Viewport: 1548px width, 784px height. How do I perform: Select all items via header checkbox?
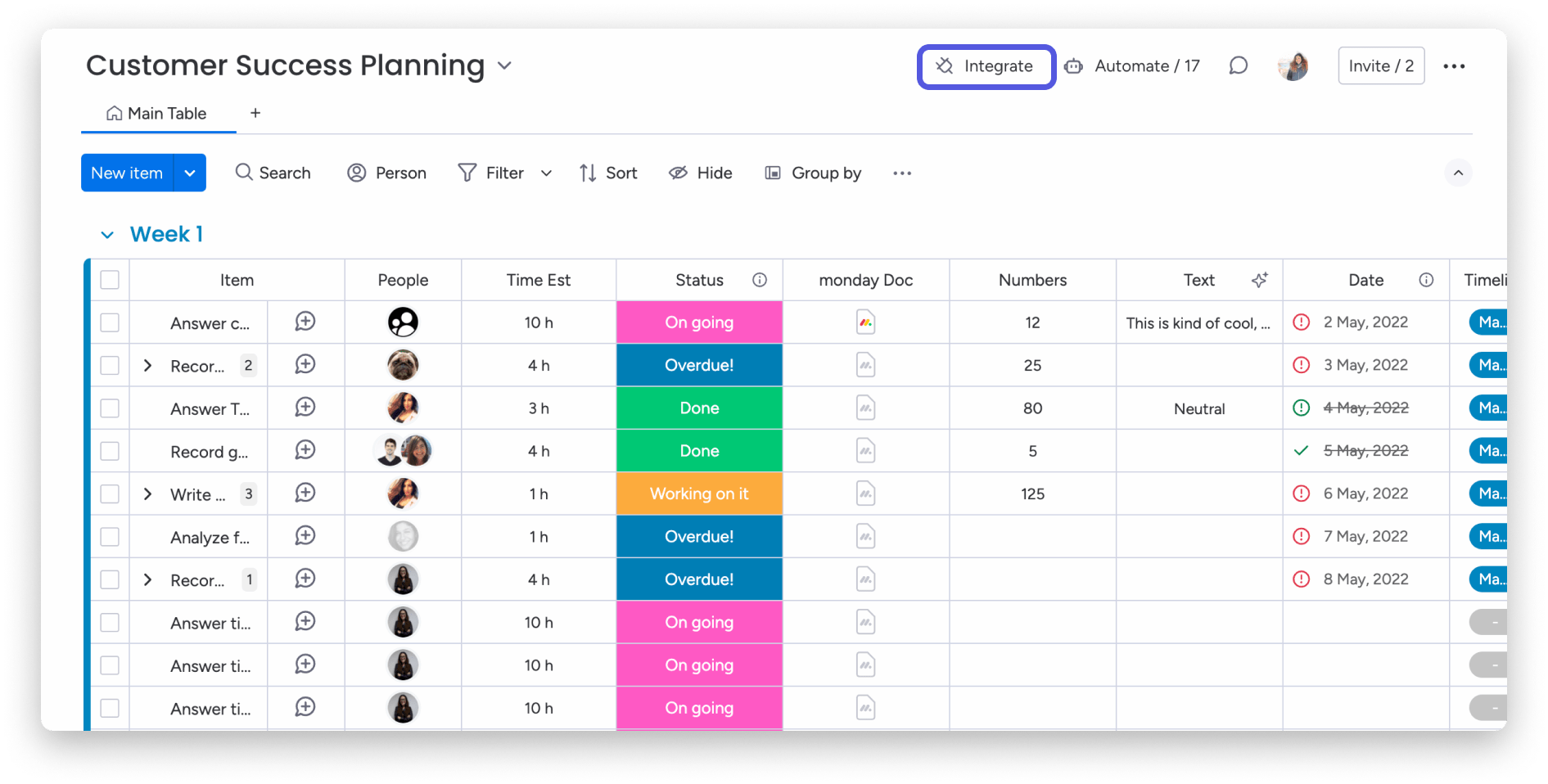point(110,280)
